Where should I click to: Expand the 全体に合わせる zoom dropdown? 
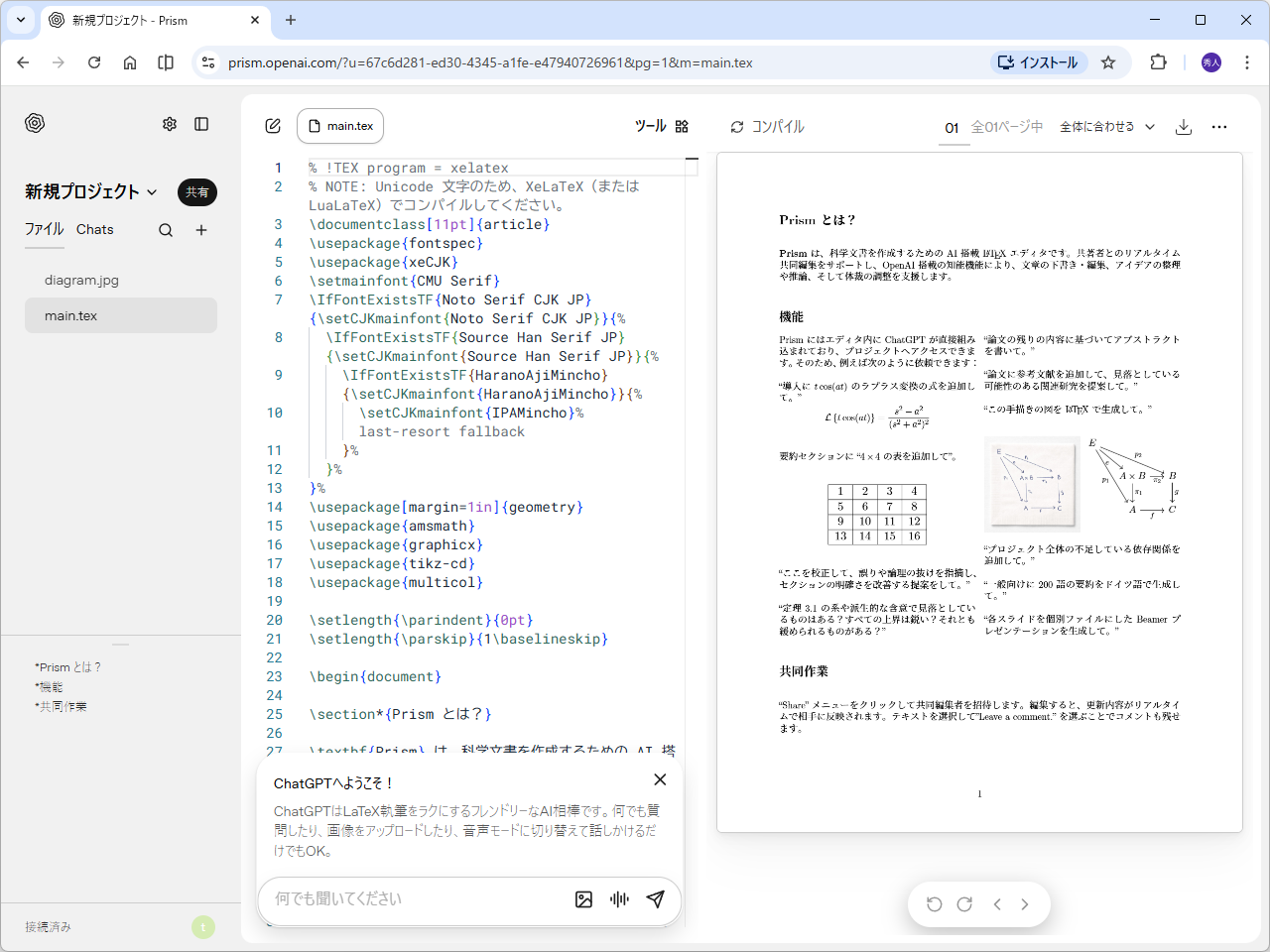(x=1106, y=127)
